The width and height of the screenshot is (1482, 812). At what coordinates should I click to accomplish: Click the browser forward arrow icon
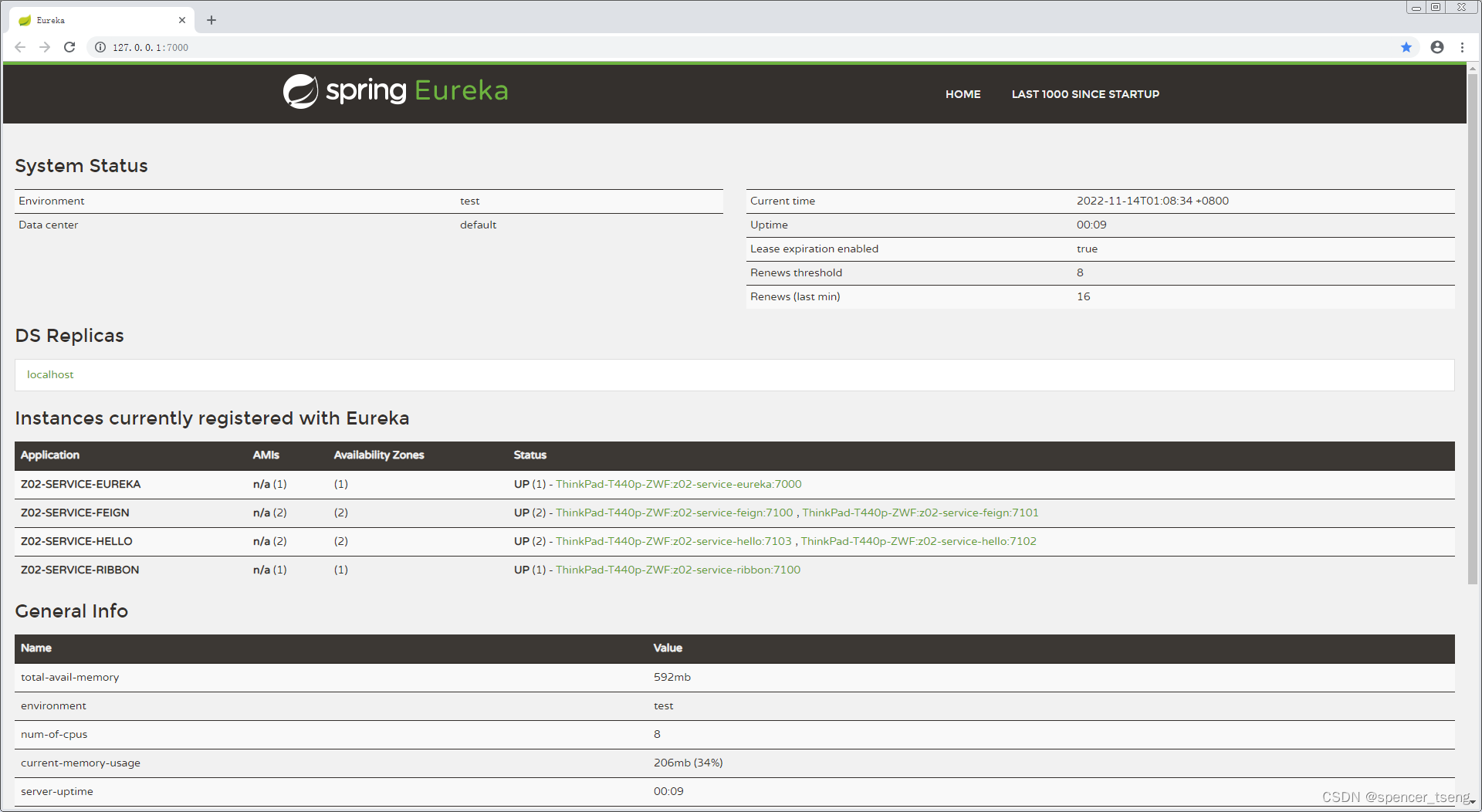[45, 47]
